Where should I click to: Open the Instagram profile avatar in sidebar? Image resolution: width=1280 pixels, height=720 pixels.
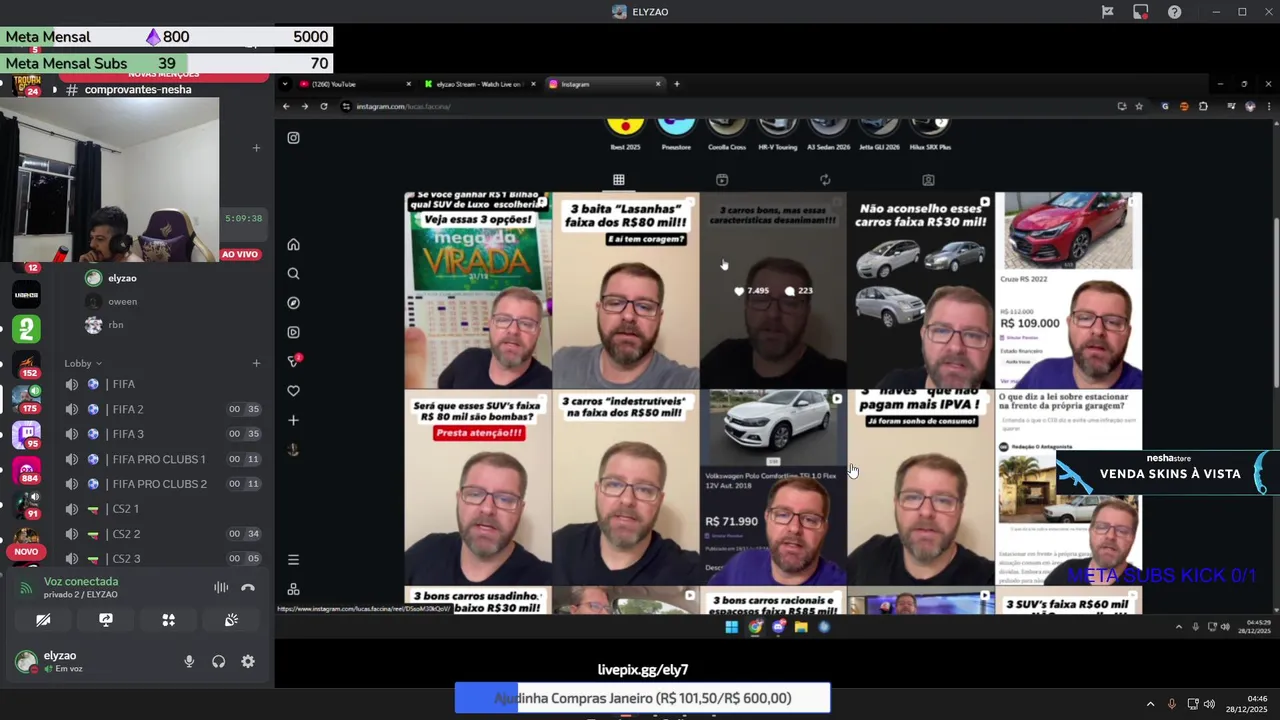[293, 450]
